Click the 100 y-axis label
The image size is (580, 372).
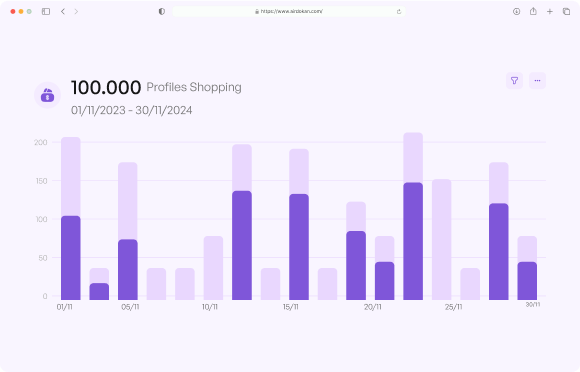pyautogui.click(x=41, y=219)
